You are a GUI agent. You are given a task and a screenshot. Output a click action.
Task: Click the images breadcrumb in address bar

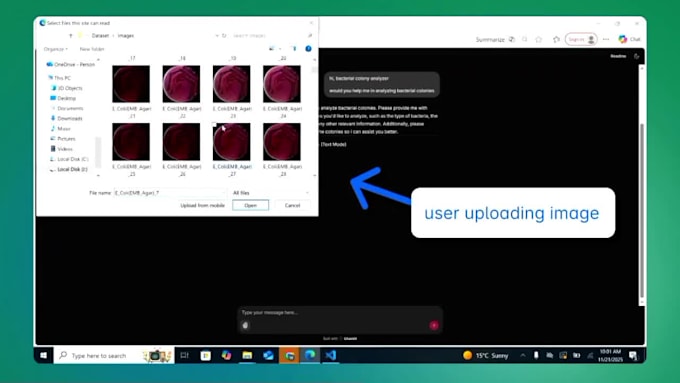pyautogui.click(x=126, y=36)
